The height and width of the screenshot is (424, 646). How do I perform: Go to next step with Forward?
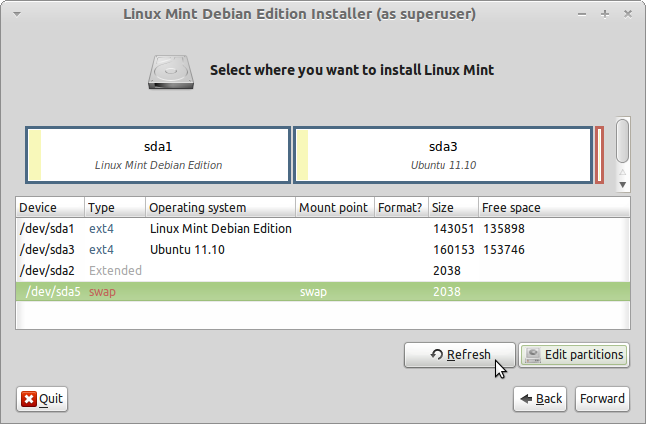(x=602, y=399)
